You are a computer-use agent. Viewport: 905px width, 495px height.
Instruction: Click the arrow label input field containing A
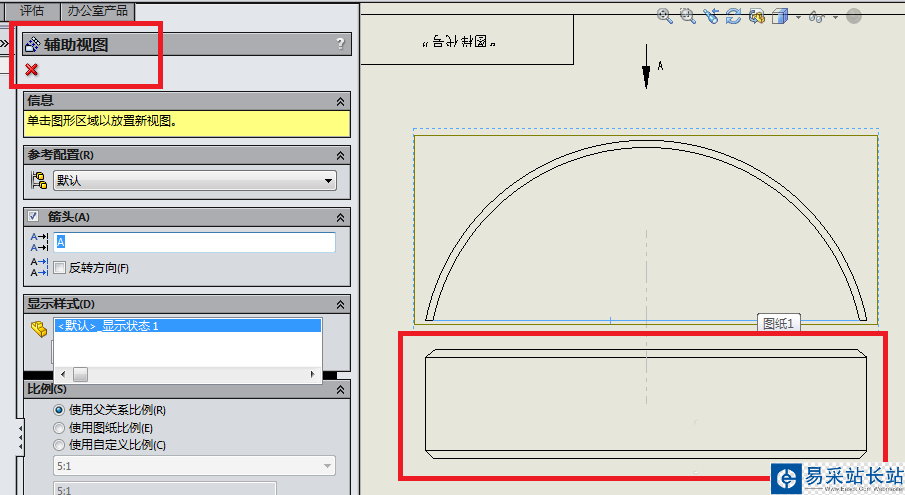(x=195, y=242)
